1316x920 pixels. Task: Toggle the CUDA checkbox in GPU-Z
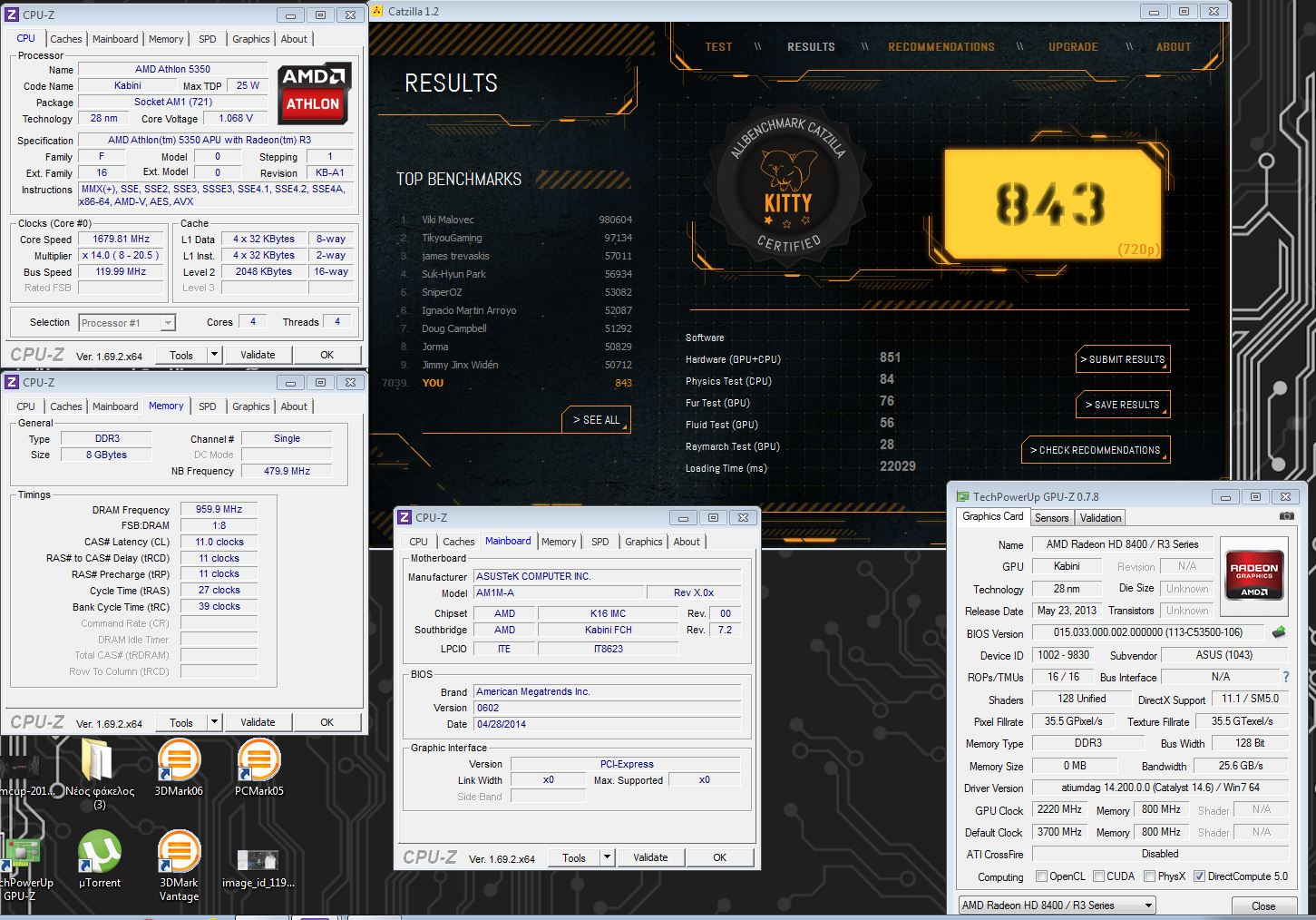(x=1098, y=876)
